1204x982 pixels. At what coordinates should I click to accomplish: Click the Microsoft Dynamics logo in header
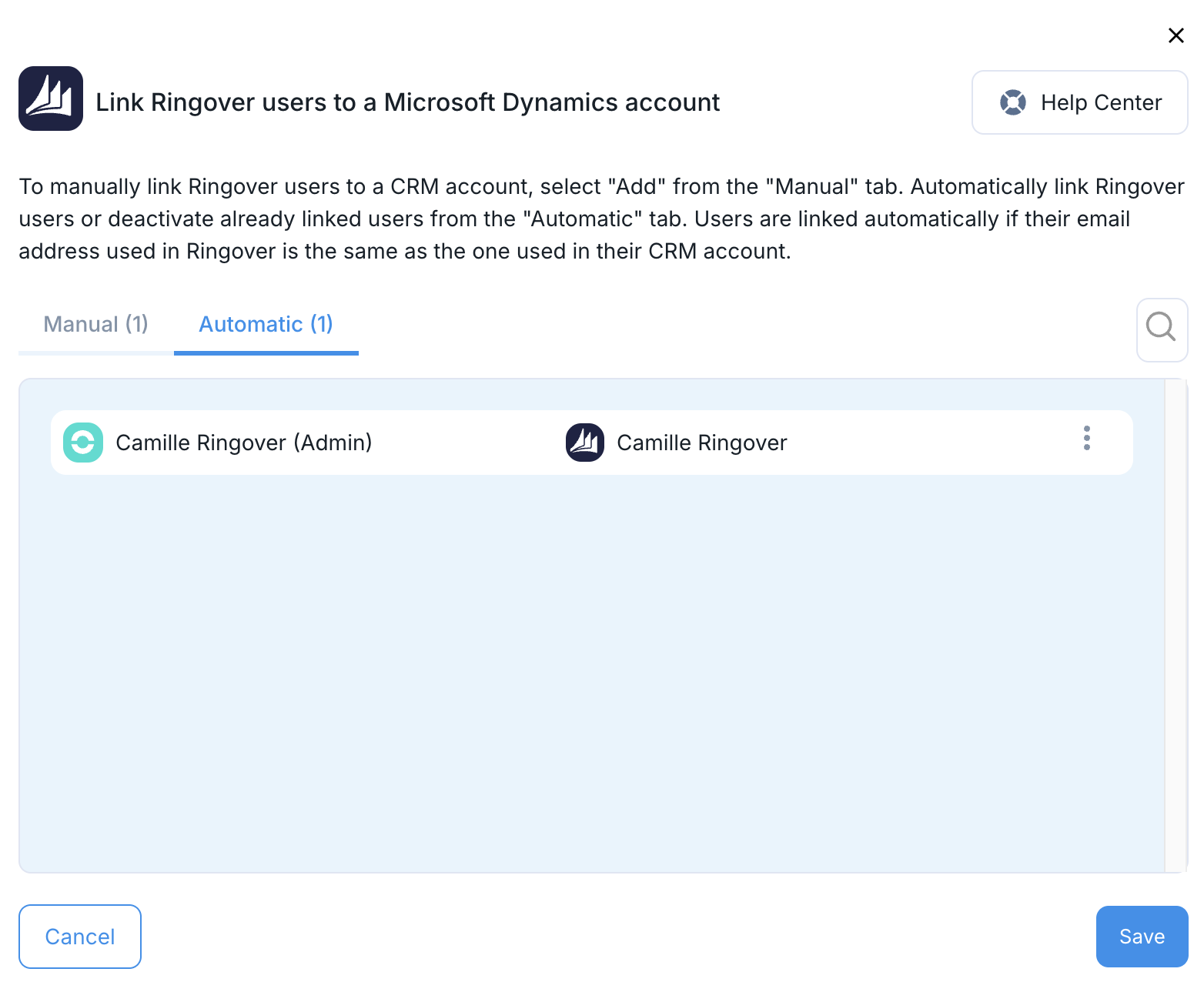pos(51,99)
